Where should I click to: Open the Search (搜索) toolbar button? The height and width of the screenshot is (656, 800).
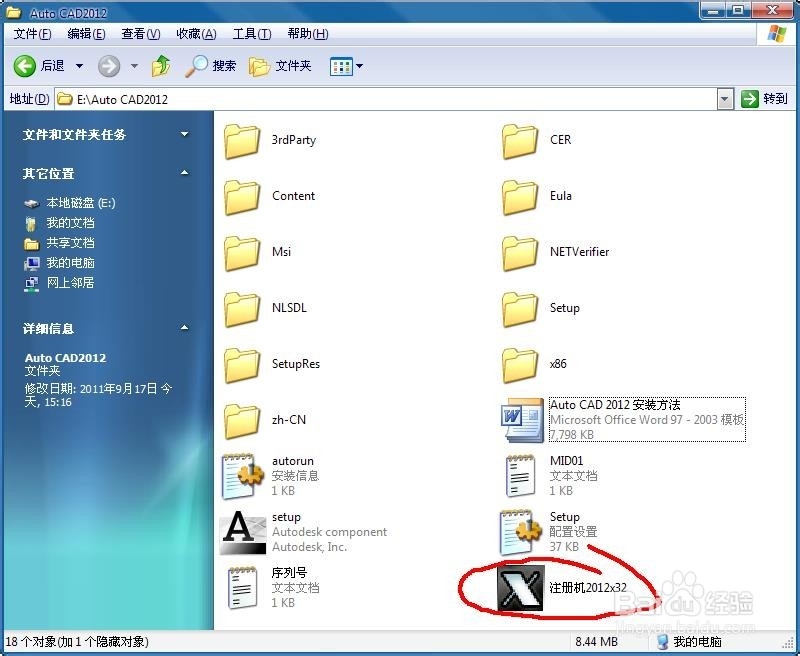[211, 66]
